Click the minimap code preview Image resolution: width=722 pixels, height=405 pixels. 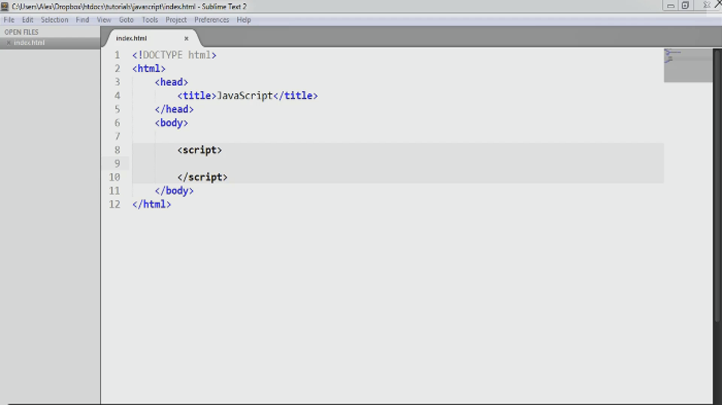(687, 65)
